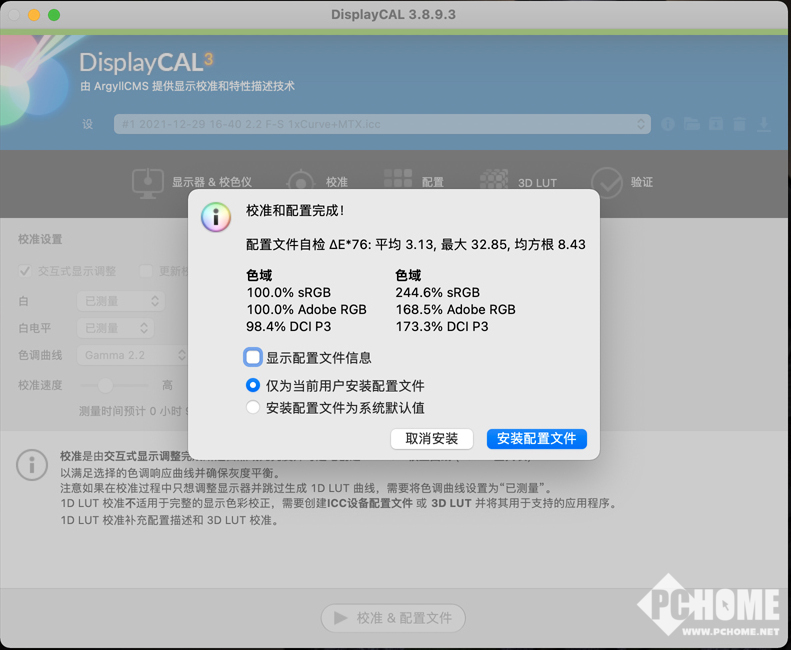Click the 校准 & 配置文件 start button
Viewport: 791px width, 650px height.
pos(393,618)
